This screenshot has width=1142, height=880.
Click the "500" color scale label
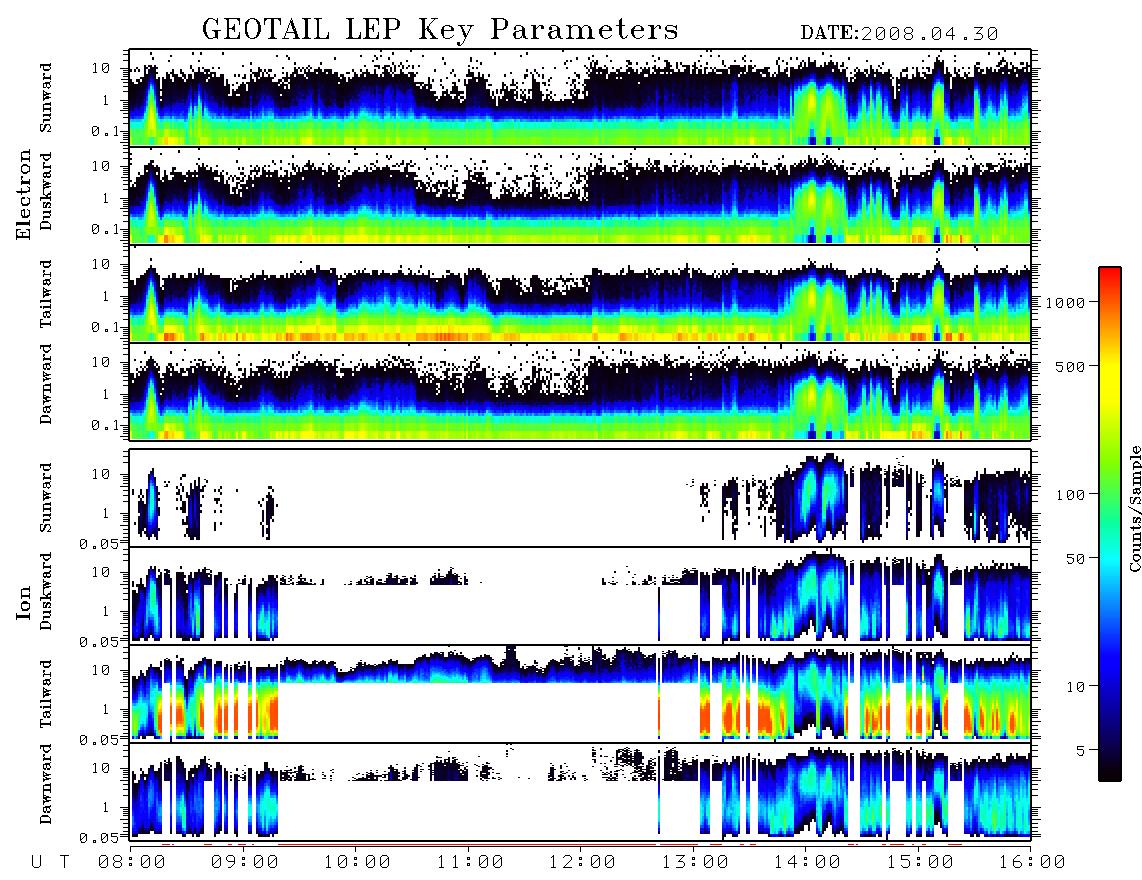point(1071,366)
